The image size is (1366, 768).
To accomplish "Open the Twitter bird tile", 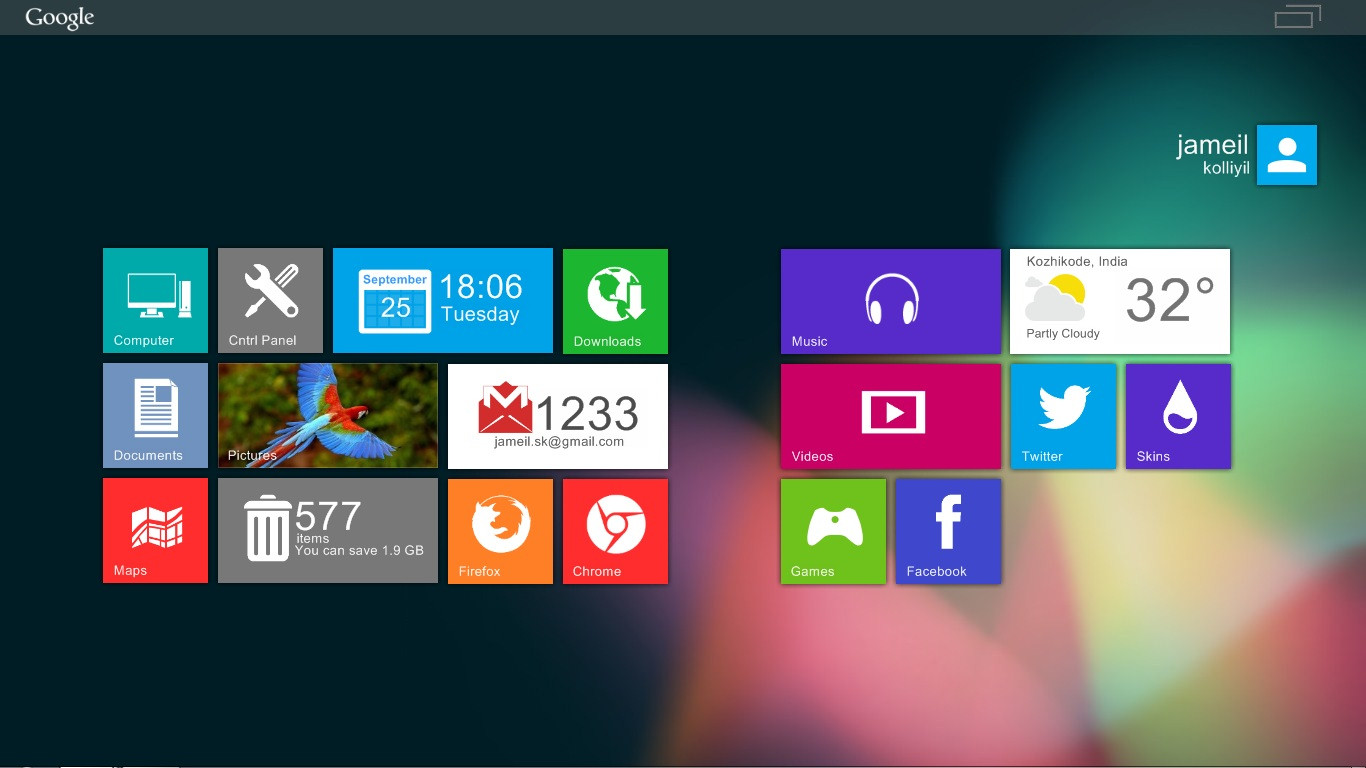I will pos(1063,416).
